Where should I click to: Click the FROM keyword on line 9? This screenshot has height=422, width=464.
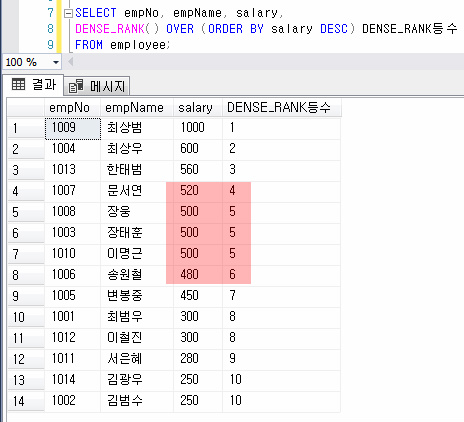pyautogui.click(x=89, y=45)
